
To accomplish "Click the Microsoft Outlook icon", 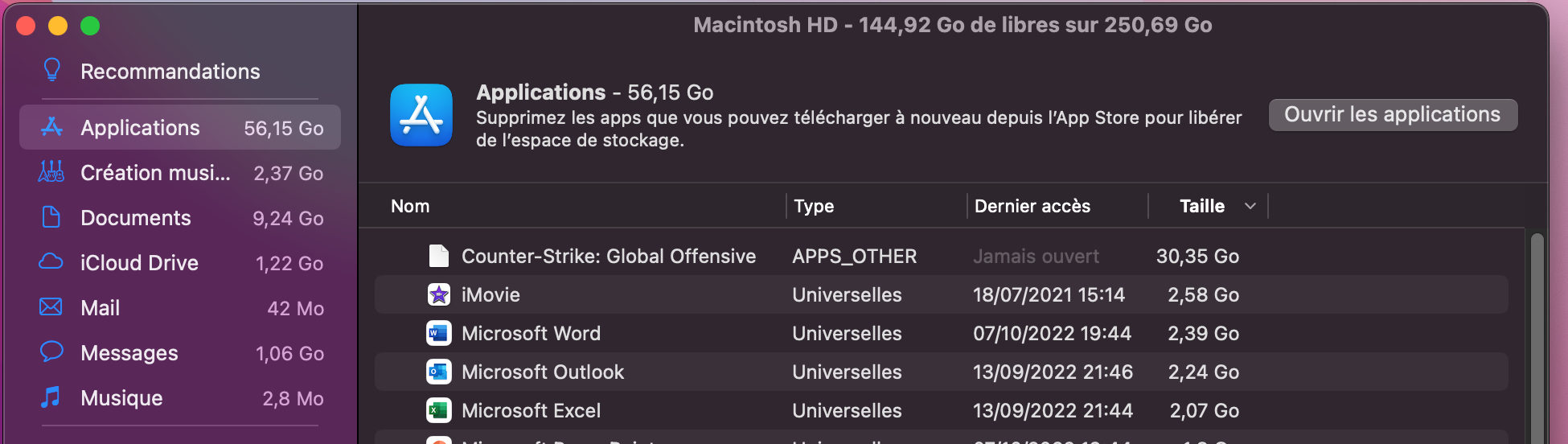I will pyautogui.click(x=438, y=372).
